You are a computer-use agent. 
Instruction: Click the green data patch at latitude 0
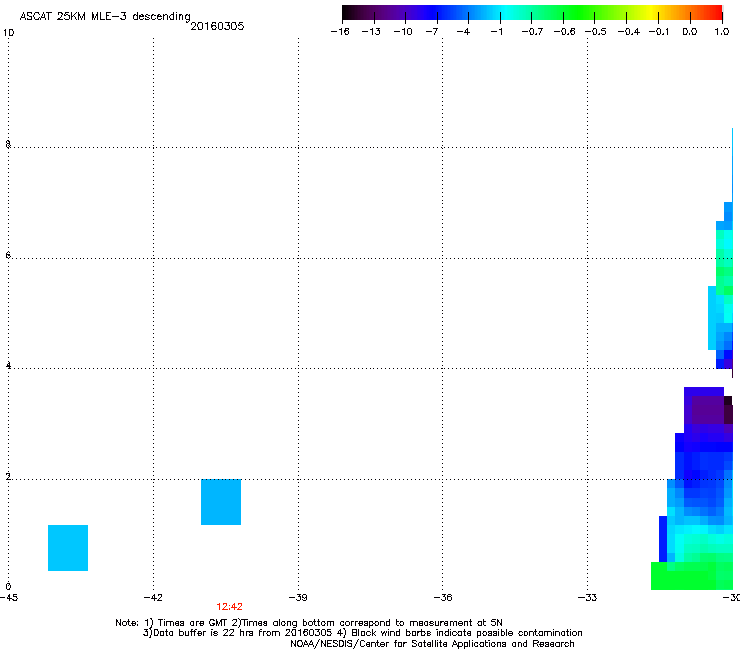click(691, 576)
